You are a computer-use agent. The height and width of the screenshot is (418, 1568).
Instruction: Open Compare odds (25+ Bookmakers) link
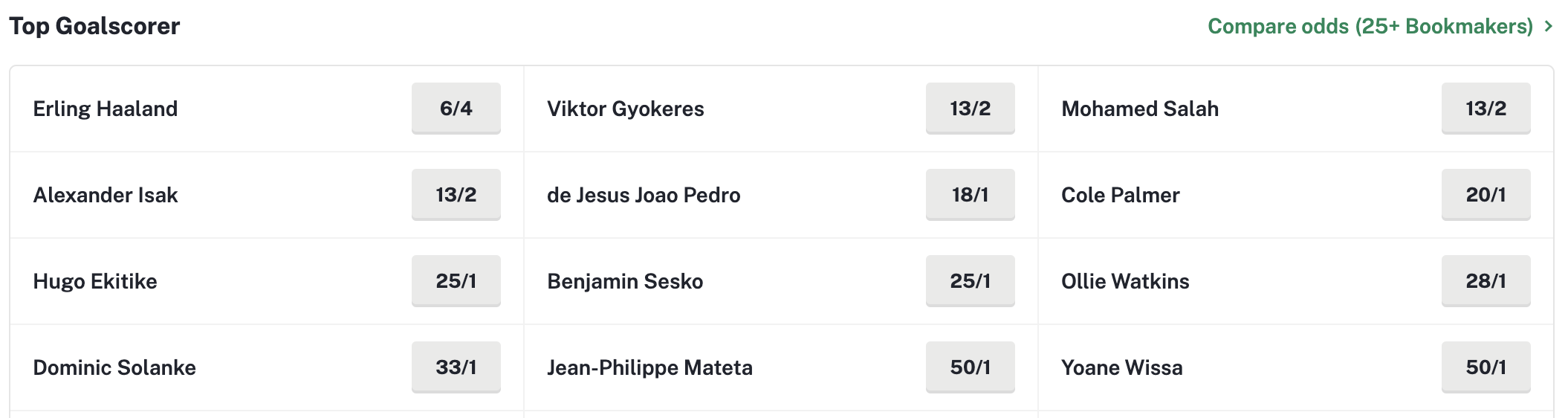(1370, 26)
